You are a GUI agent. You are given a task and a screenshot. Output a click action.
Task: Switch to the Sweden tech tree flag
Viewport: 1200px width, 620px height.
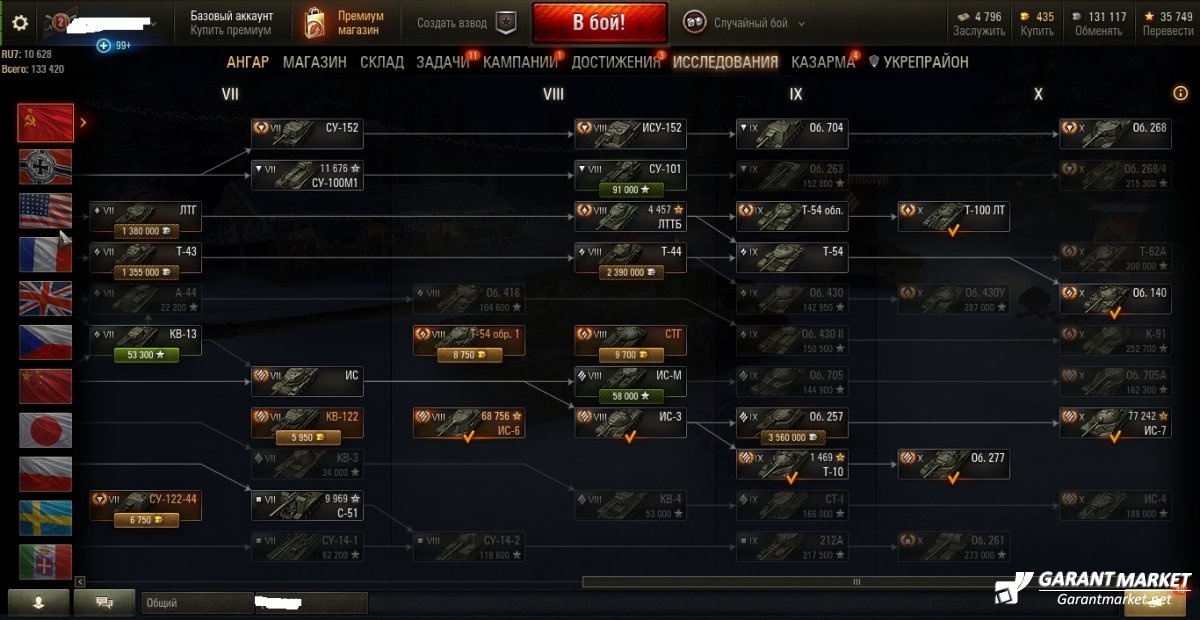click(46, 518)
